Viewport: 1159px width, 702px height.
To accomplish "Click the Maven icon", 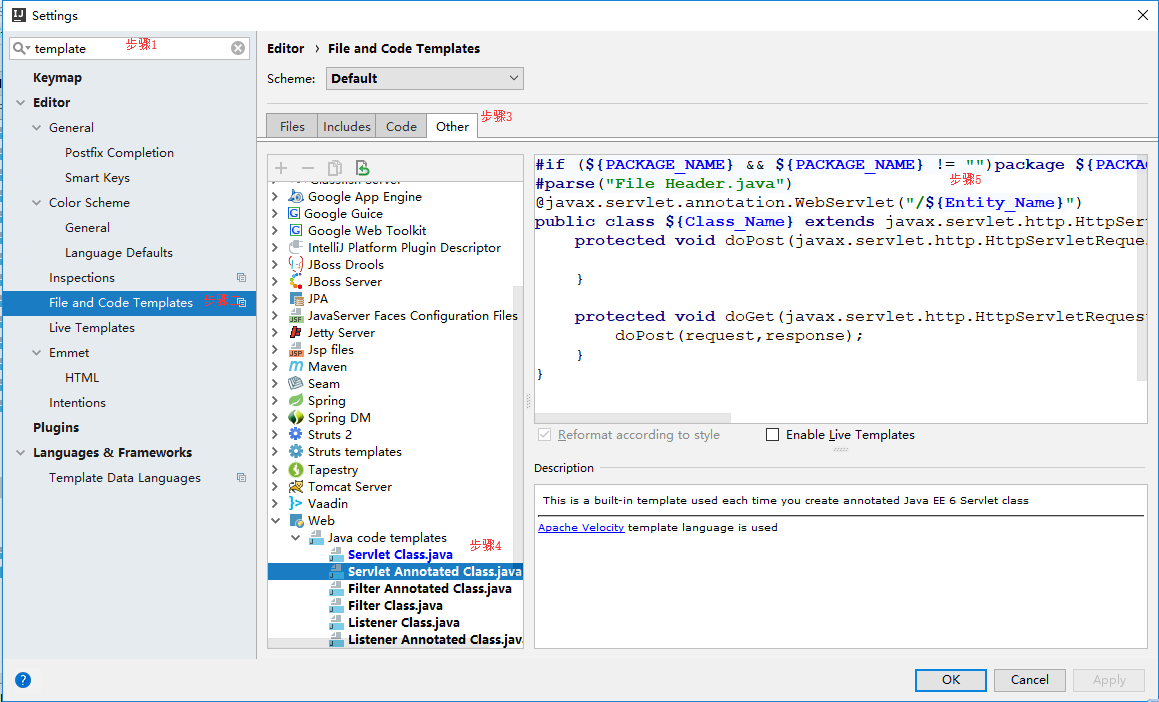I will coord(296,367).
